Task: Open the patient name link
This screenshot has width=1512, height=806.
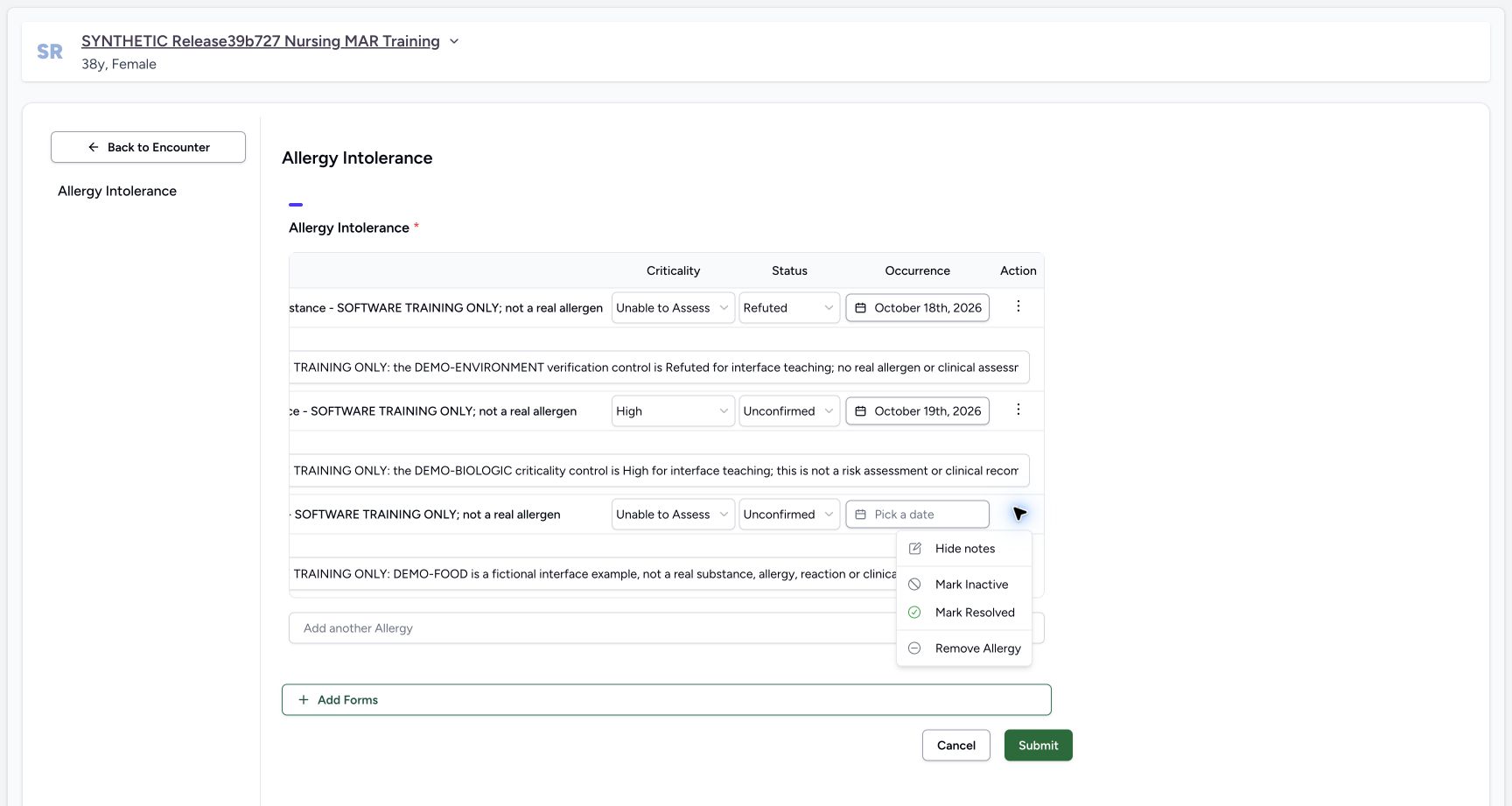Action: point(261,41)
